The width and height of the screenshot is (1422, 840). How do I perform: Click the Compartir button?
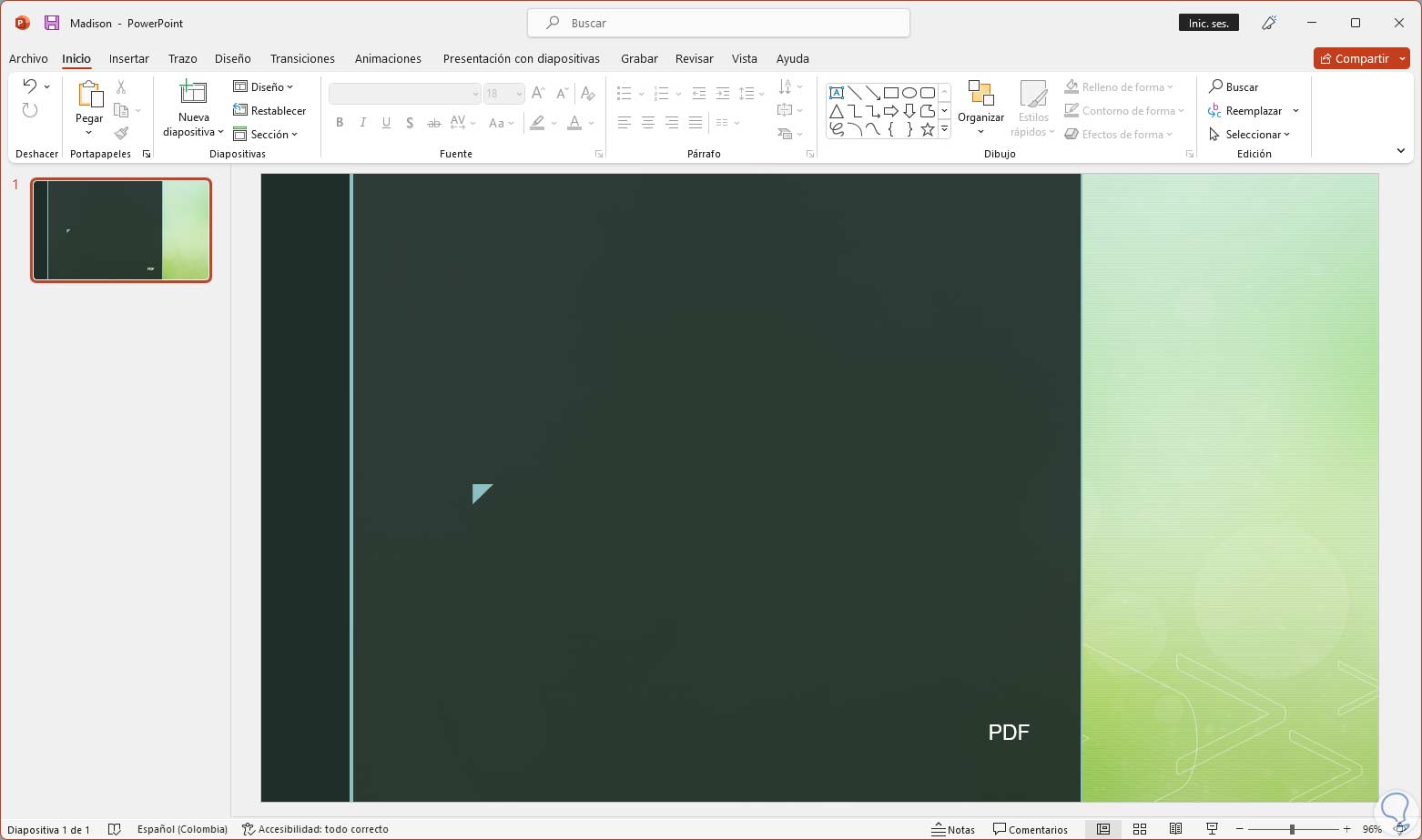point(1361,58)
